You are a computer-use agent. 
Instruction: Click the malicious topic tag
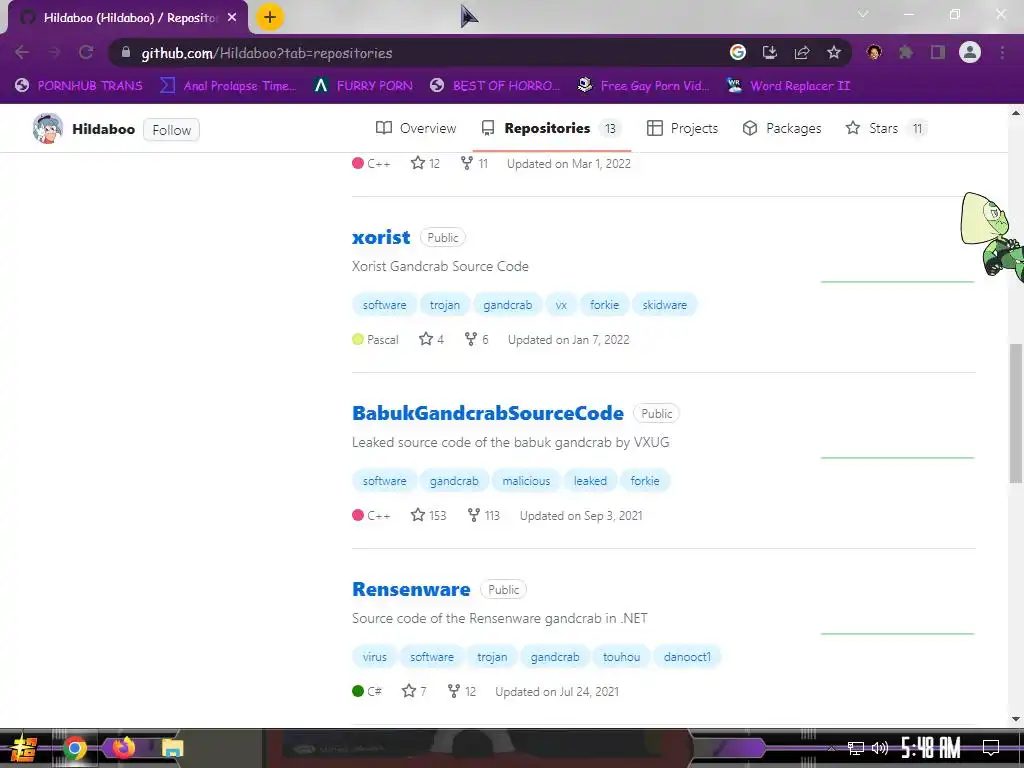526,481
